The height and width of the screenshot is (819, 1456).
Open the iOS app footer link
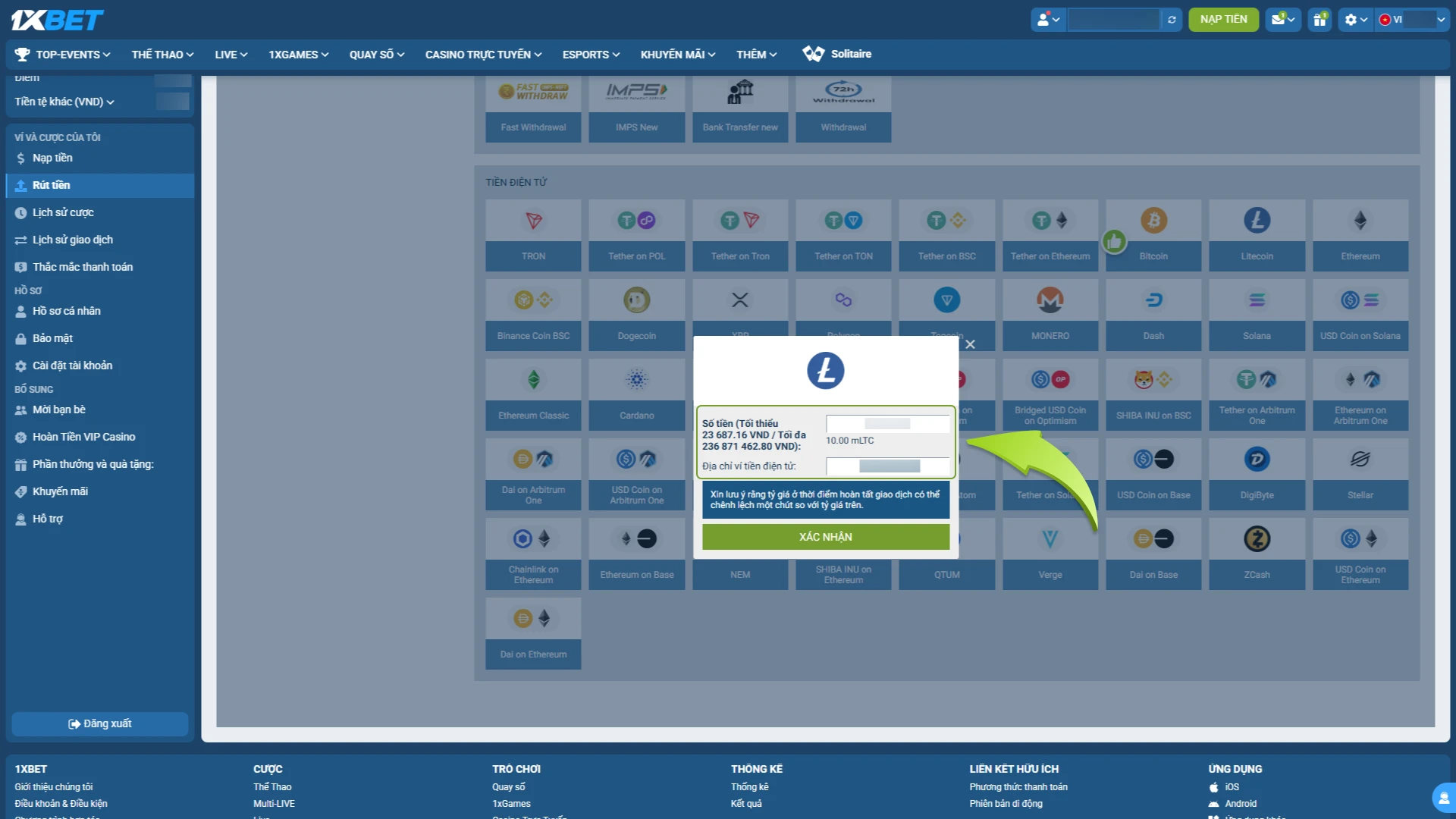(1225, 787)
